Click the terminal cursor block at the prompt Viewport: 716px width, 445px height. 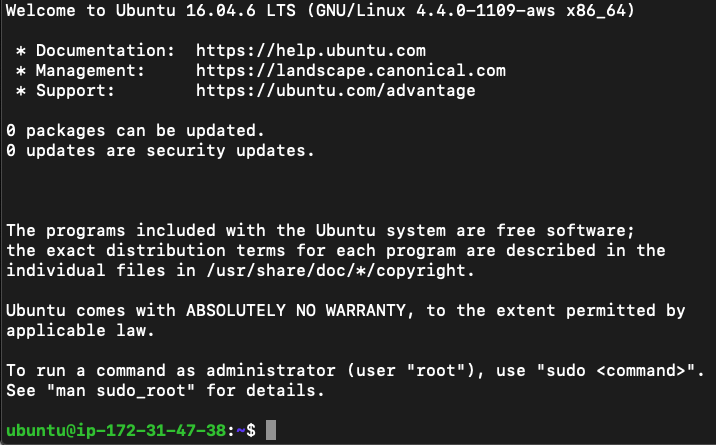click(270, 430)
